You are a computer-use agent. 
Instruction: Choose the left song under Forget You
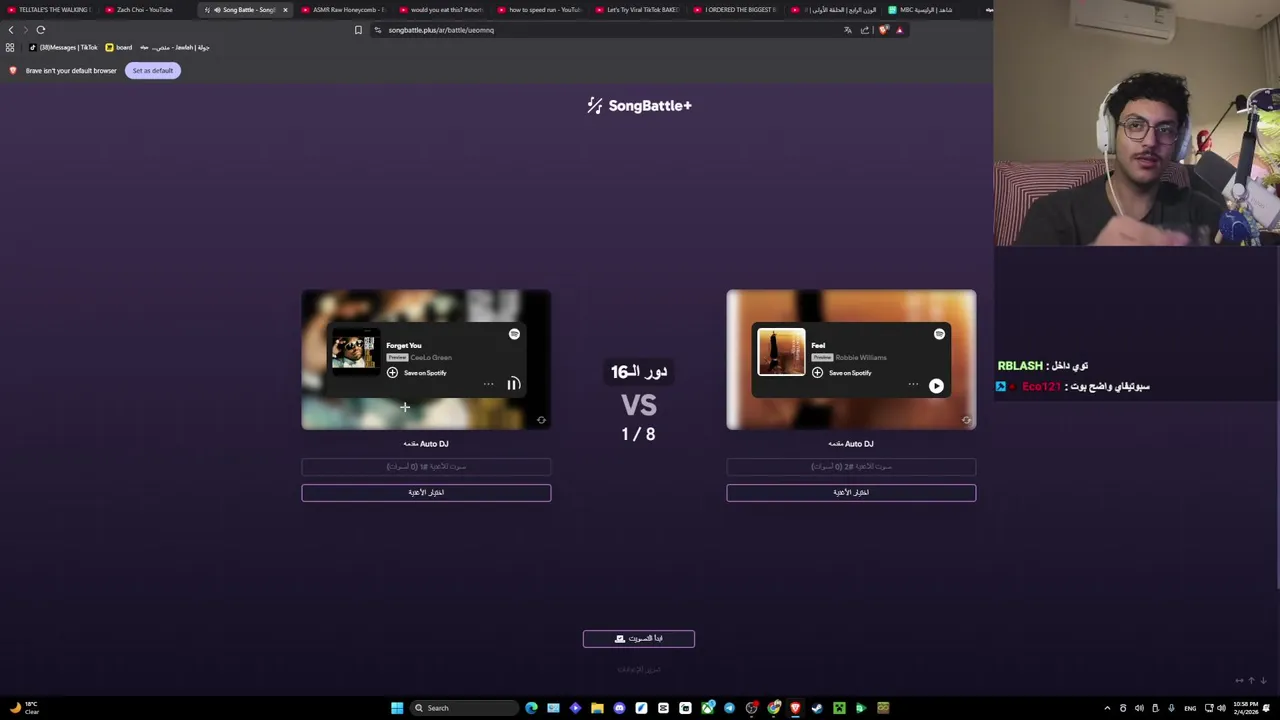[426, 492]
